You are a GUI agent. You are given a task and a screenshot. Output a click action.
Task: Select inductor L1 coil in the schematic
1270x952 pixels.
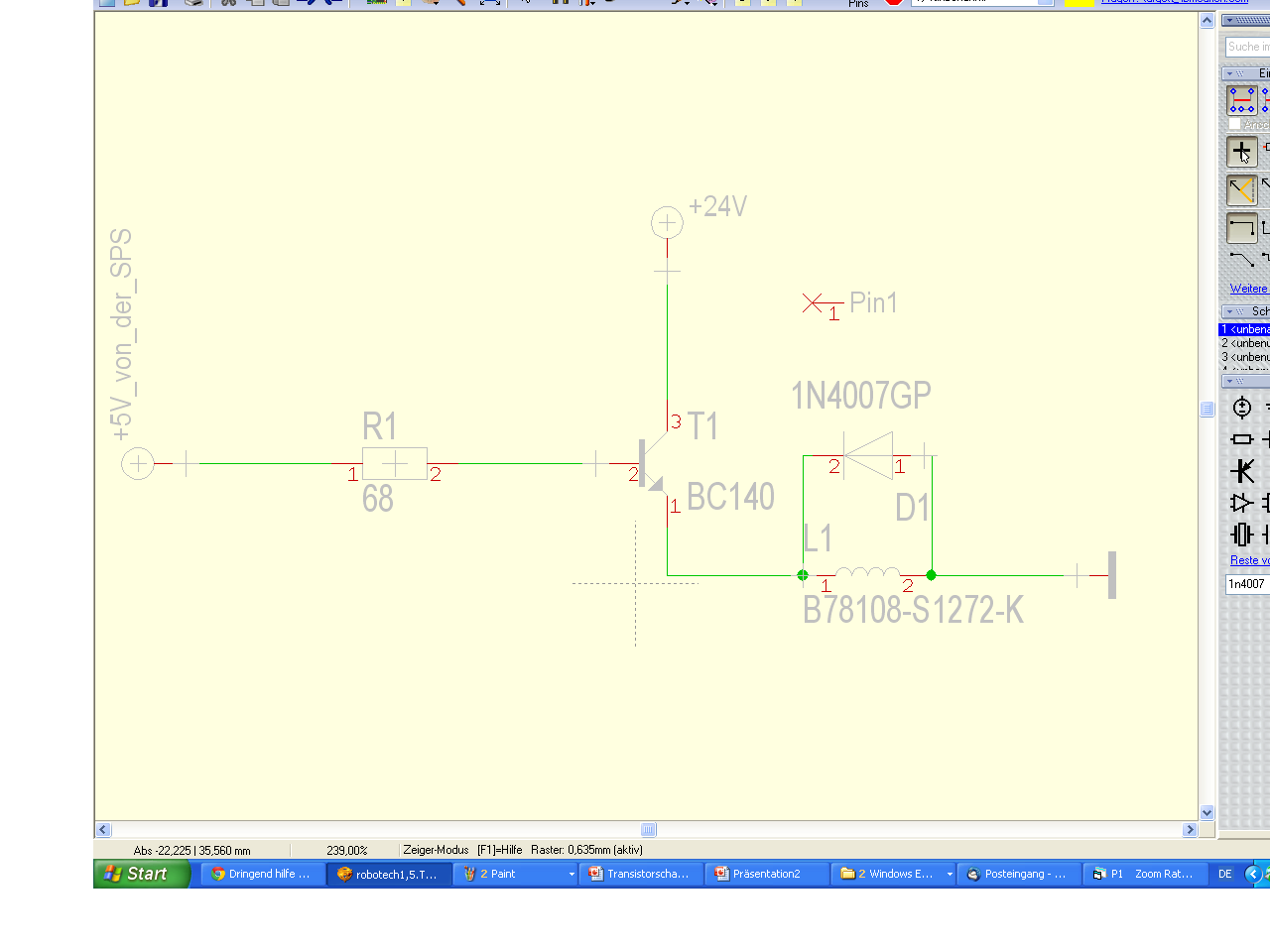[868, 572]
